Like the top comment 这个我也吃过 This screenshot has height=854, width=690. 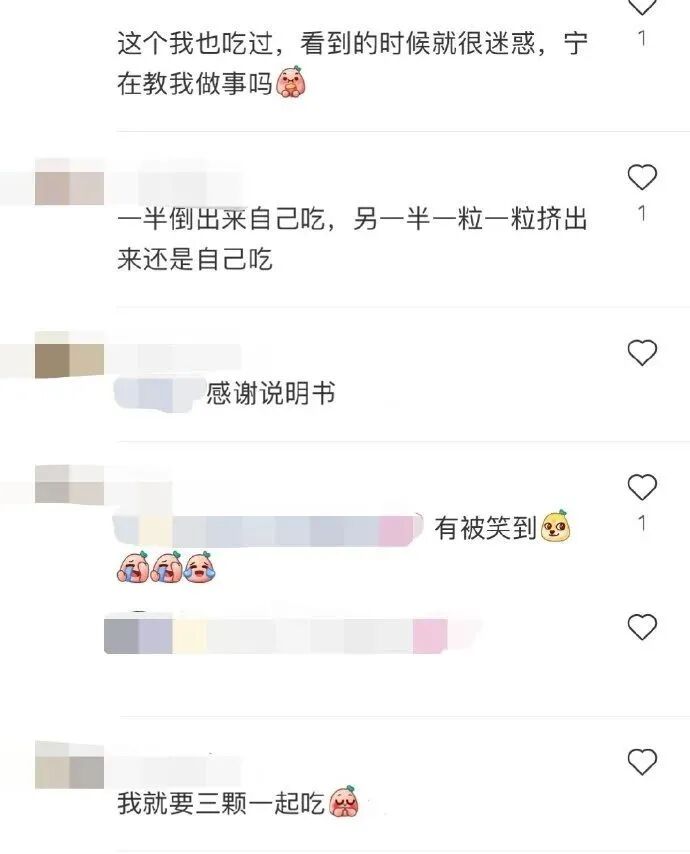(x=642, y=7)
